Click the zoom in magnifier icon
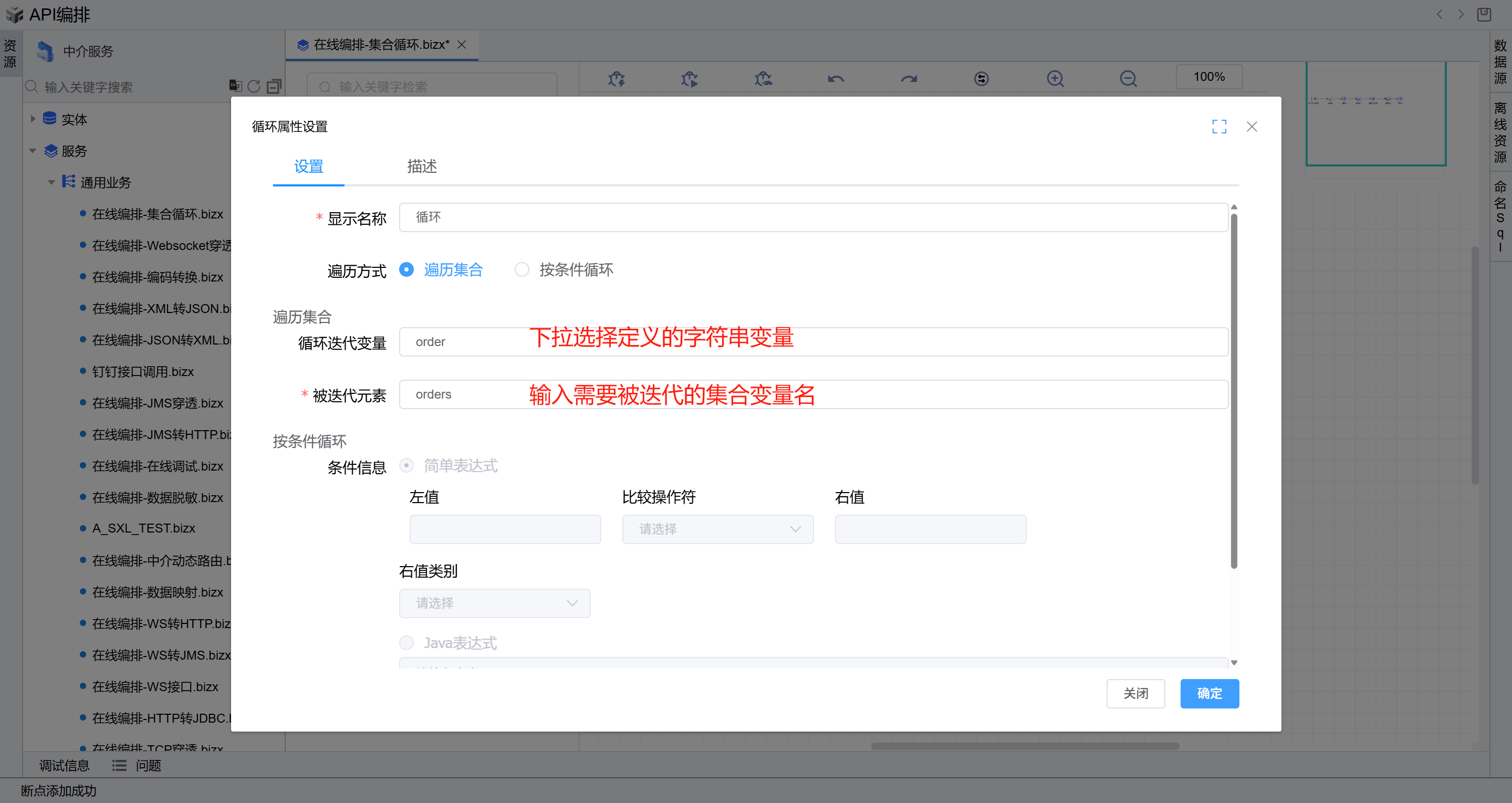Viewport: 1512px width, 803px height. 1055,78
